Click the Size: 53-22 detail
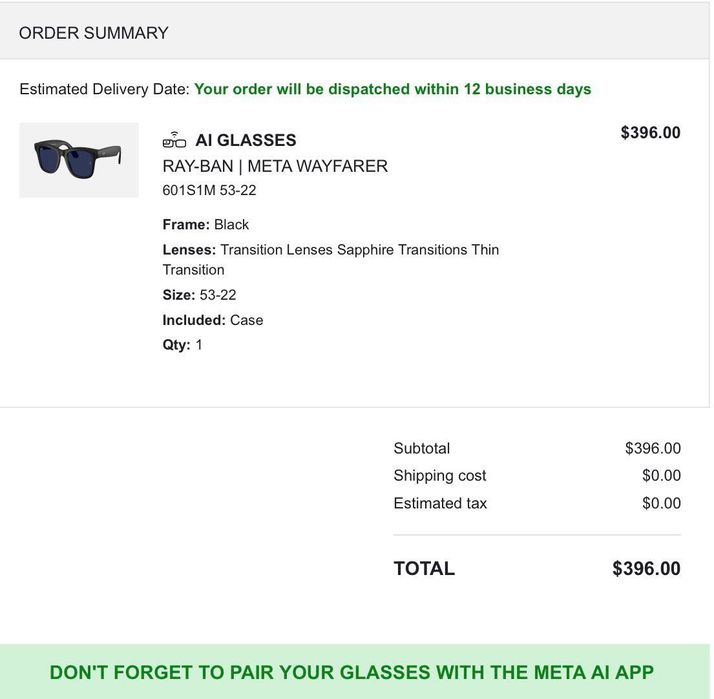The height and width of the screenshot is (699, 714). pos(199,295)
